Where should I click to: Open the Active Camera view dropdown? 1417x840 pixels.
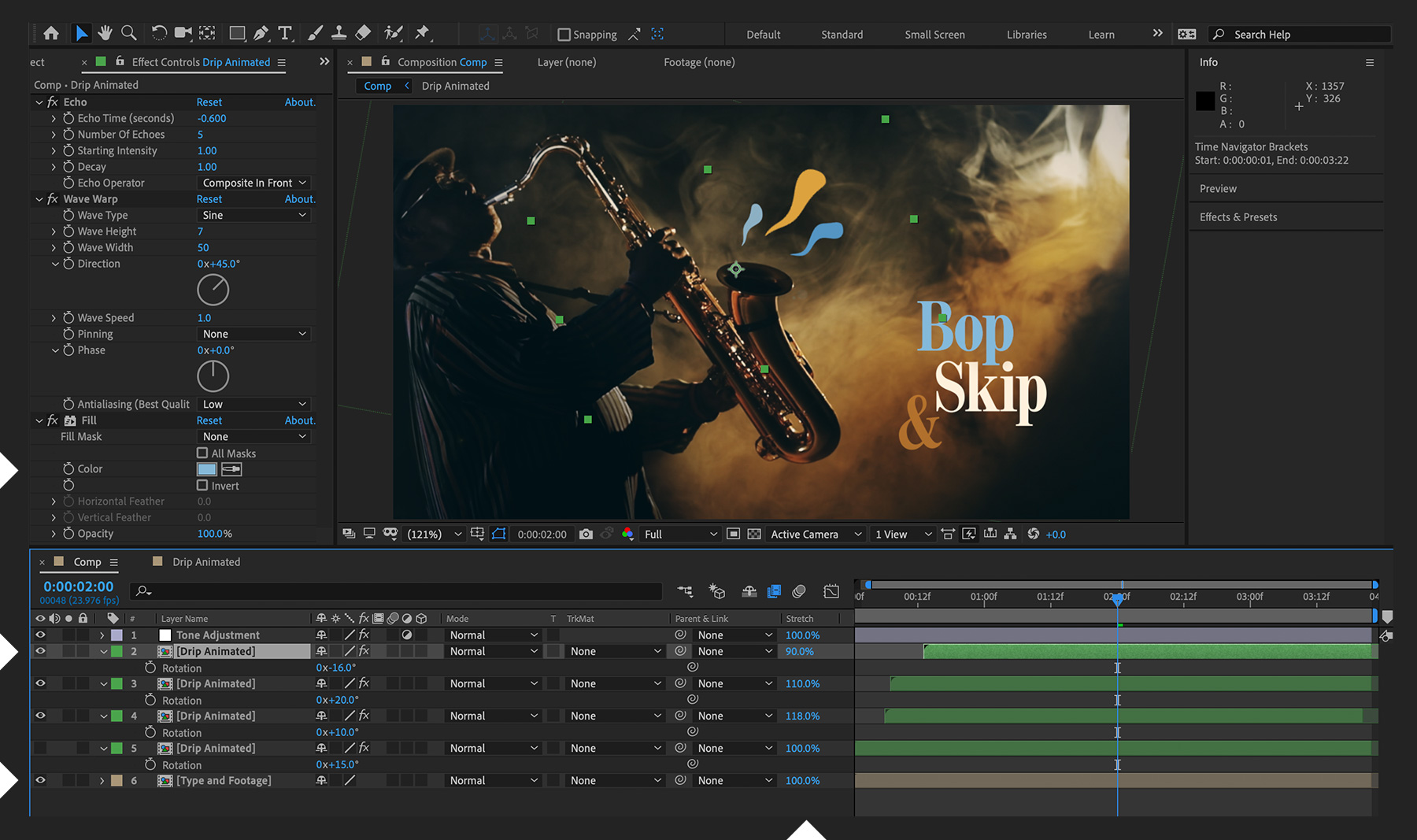tap(815, 534)
